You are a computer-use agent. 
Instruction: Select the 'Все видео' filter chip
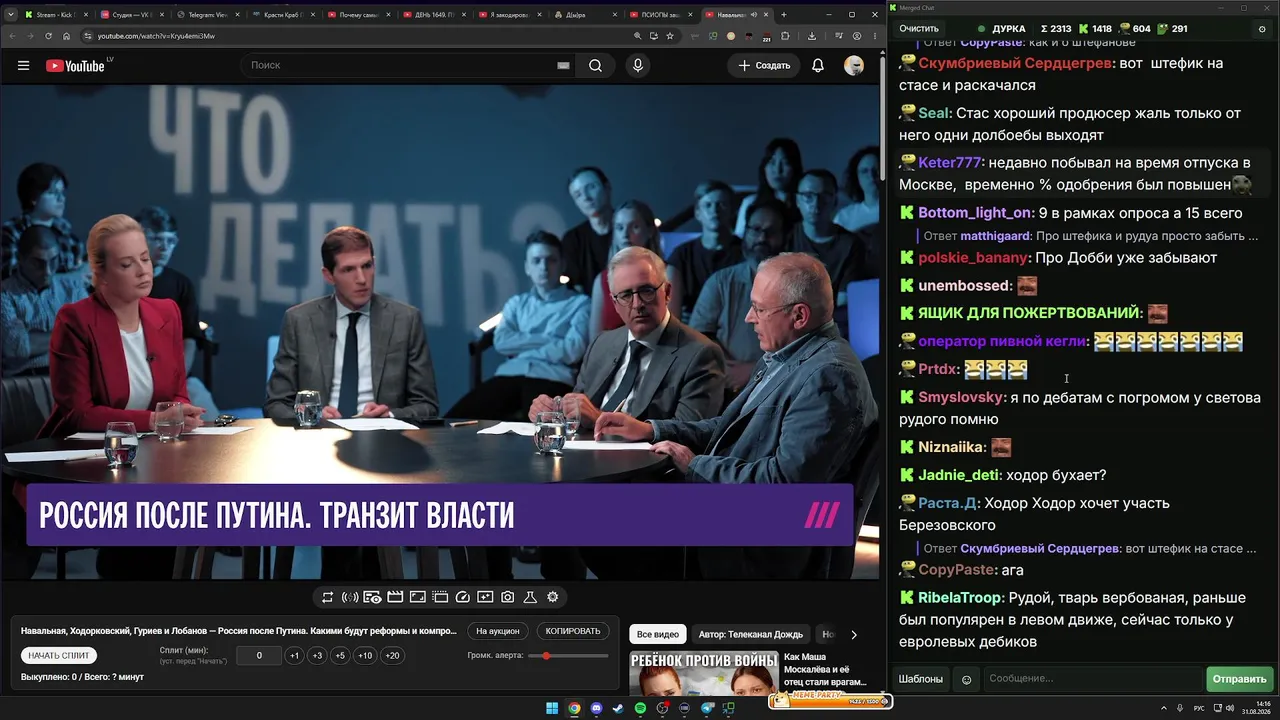coord(658,634)
